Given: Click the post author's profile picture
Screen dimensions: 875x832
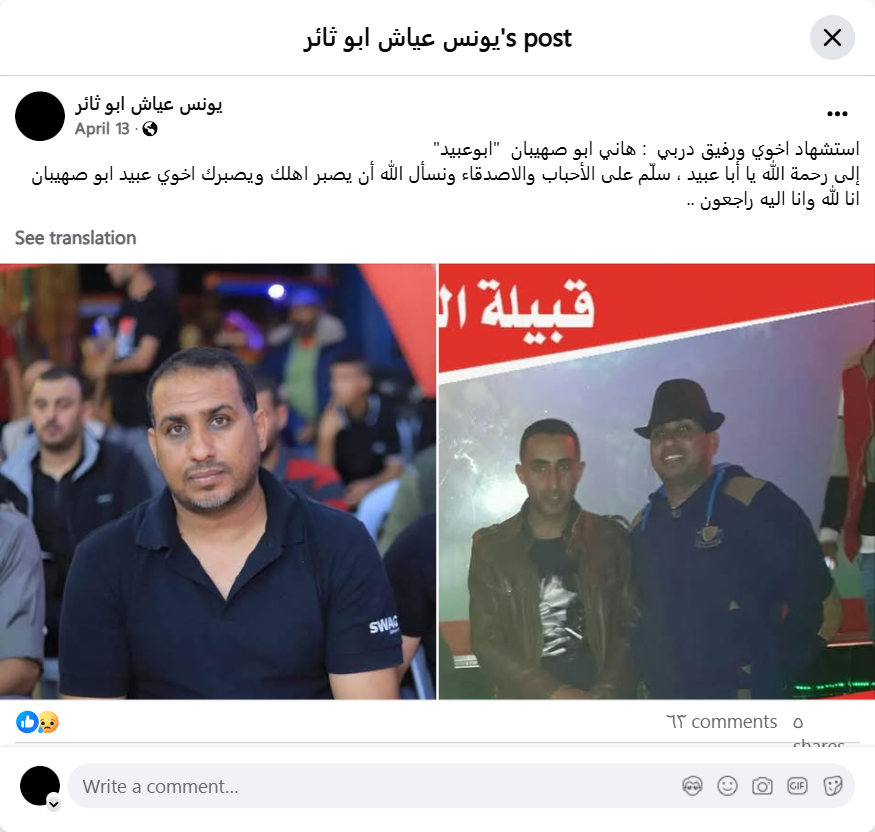Looking at the screenshot, I should (40, 116).
